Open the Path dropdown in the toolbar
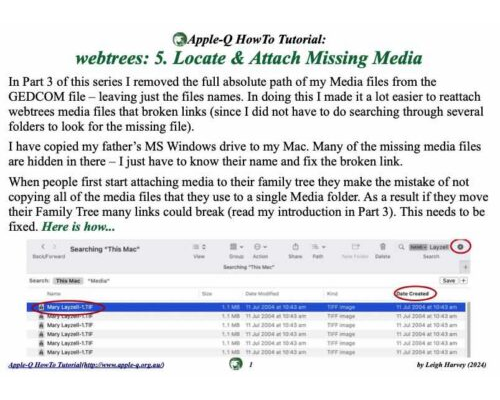 click(318, 247)
